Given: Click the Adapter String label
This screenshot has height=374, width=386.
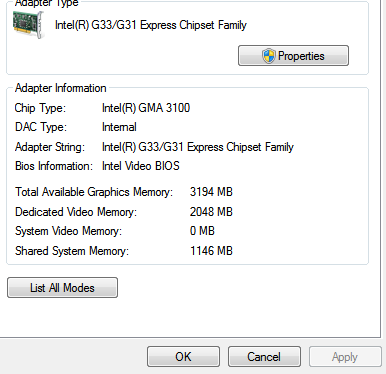Looking at the screenshot, I should click(x=50, y=147).
